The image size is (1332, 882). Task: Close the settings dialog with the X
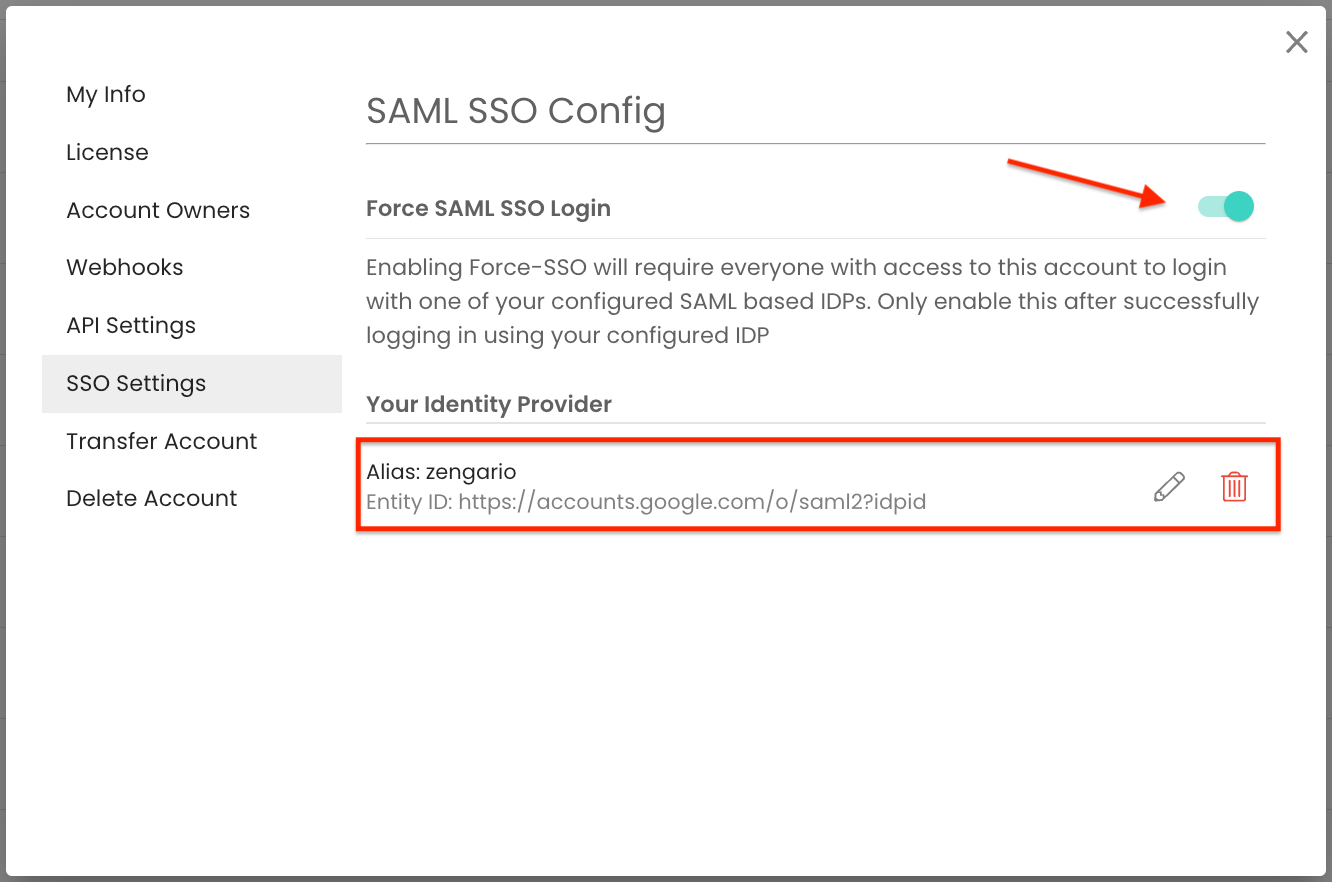click(1296, 42)
